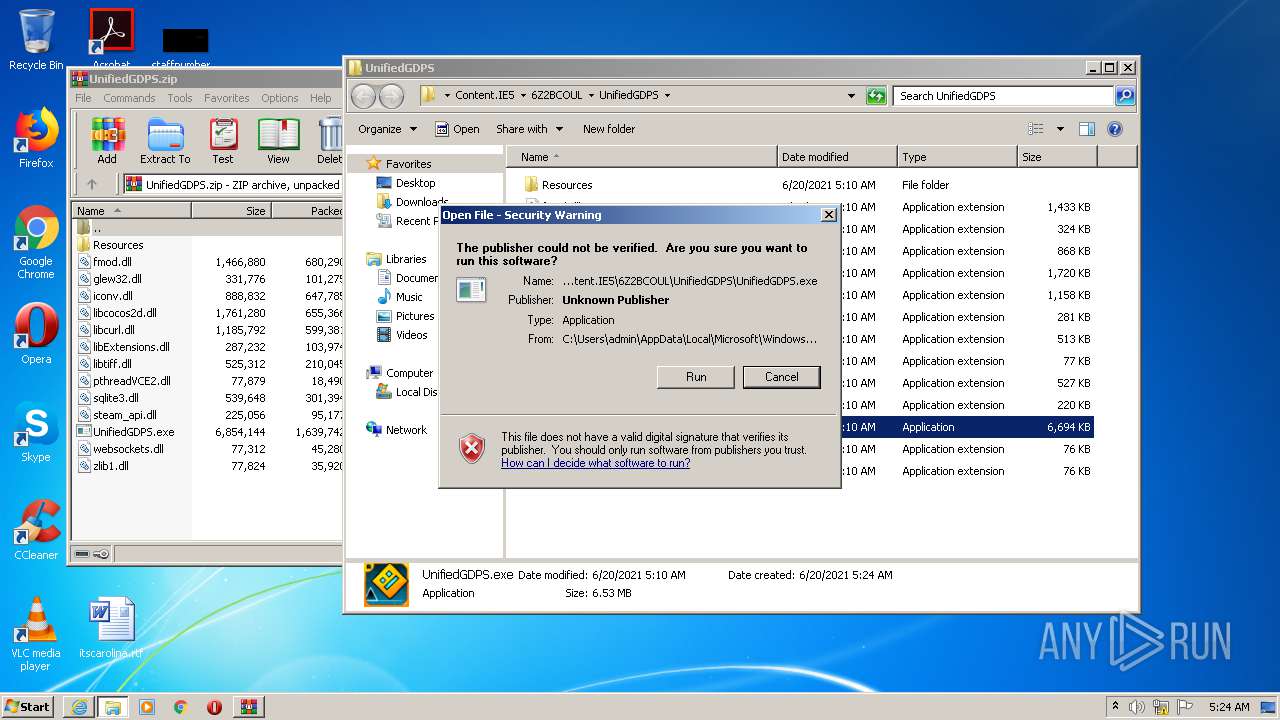Show hidden system tray icons
This screenshot has width=1280, height=720.
pyautogui.click(x=1115, y=707)
